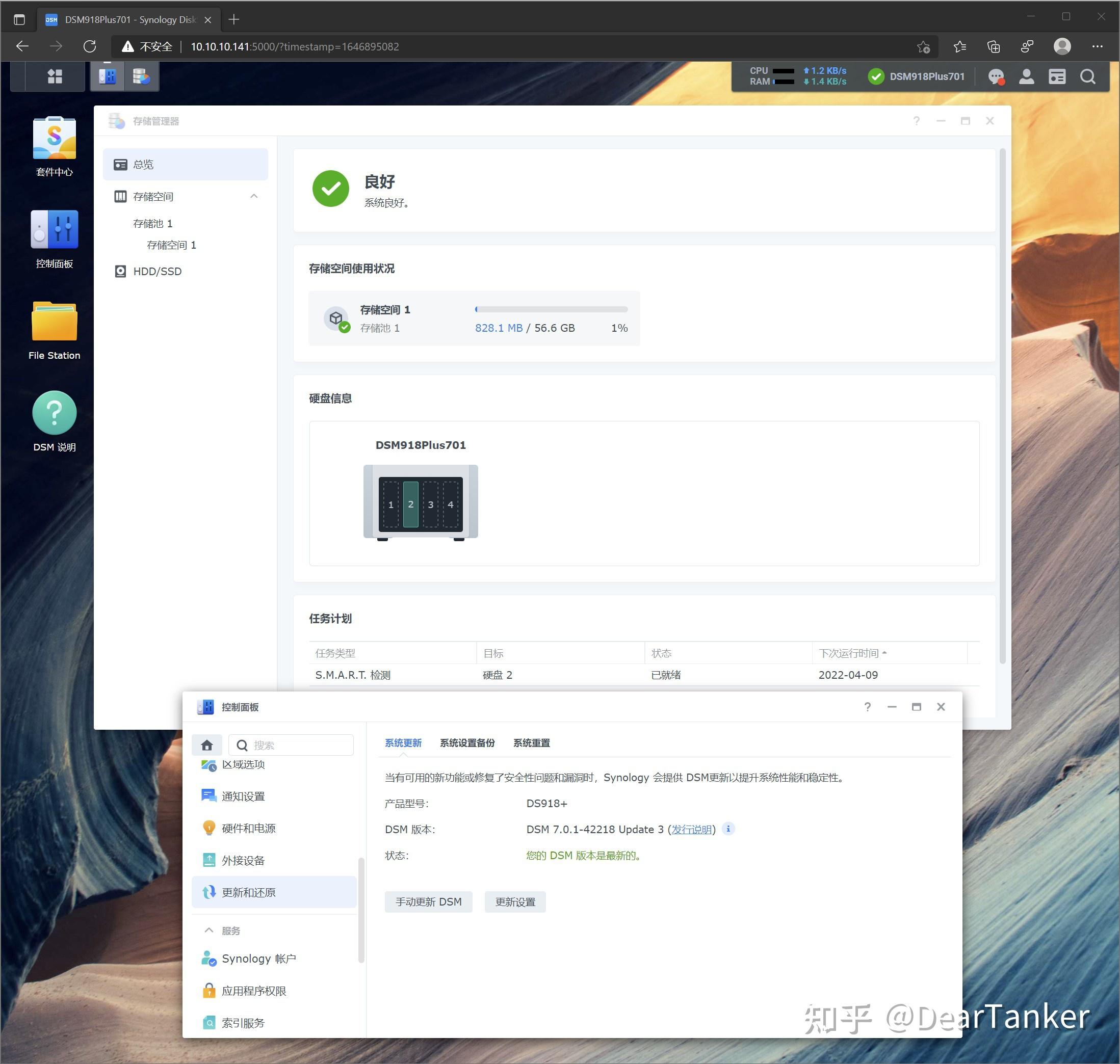Open the widgets panel icon
This screenshot has height=1064, width=1120.
click(x=1057, y=76)
